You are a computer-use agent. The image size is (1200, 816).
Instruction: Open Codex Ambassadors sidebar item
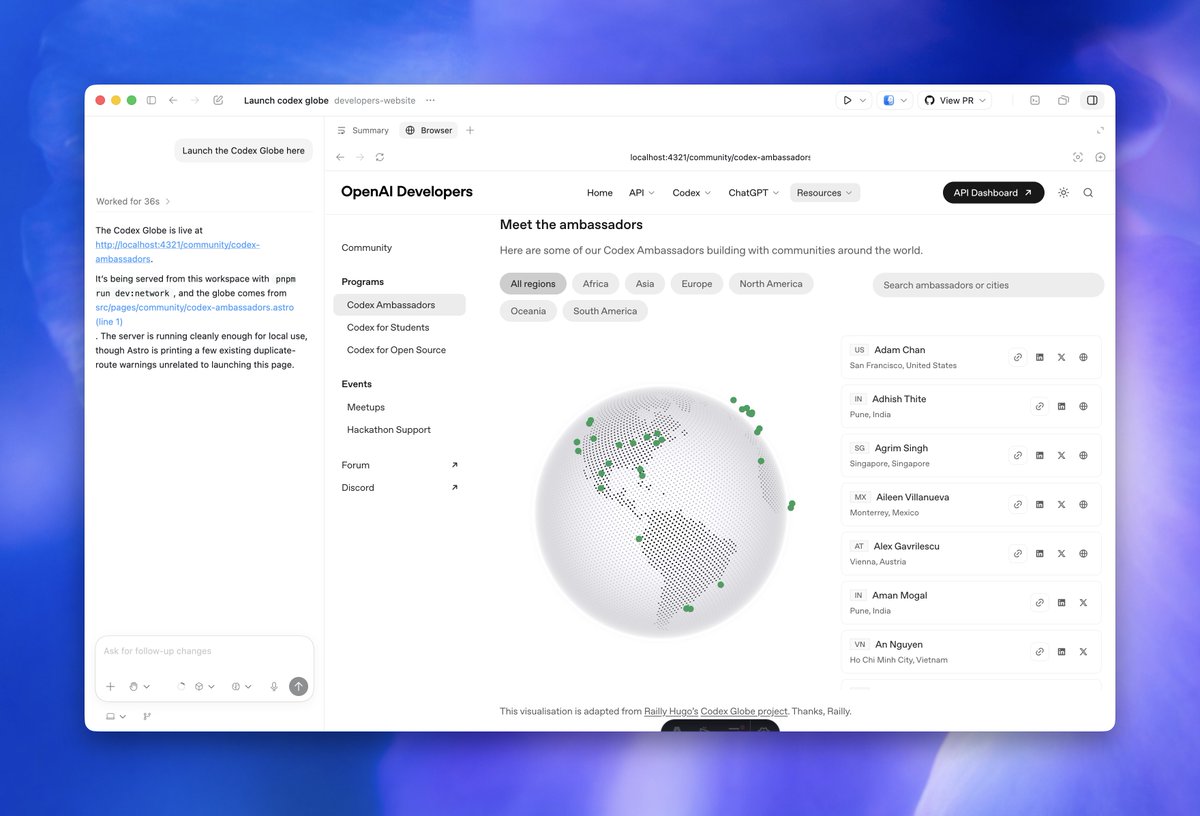click(399, 305)
